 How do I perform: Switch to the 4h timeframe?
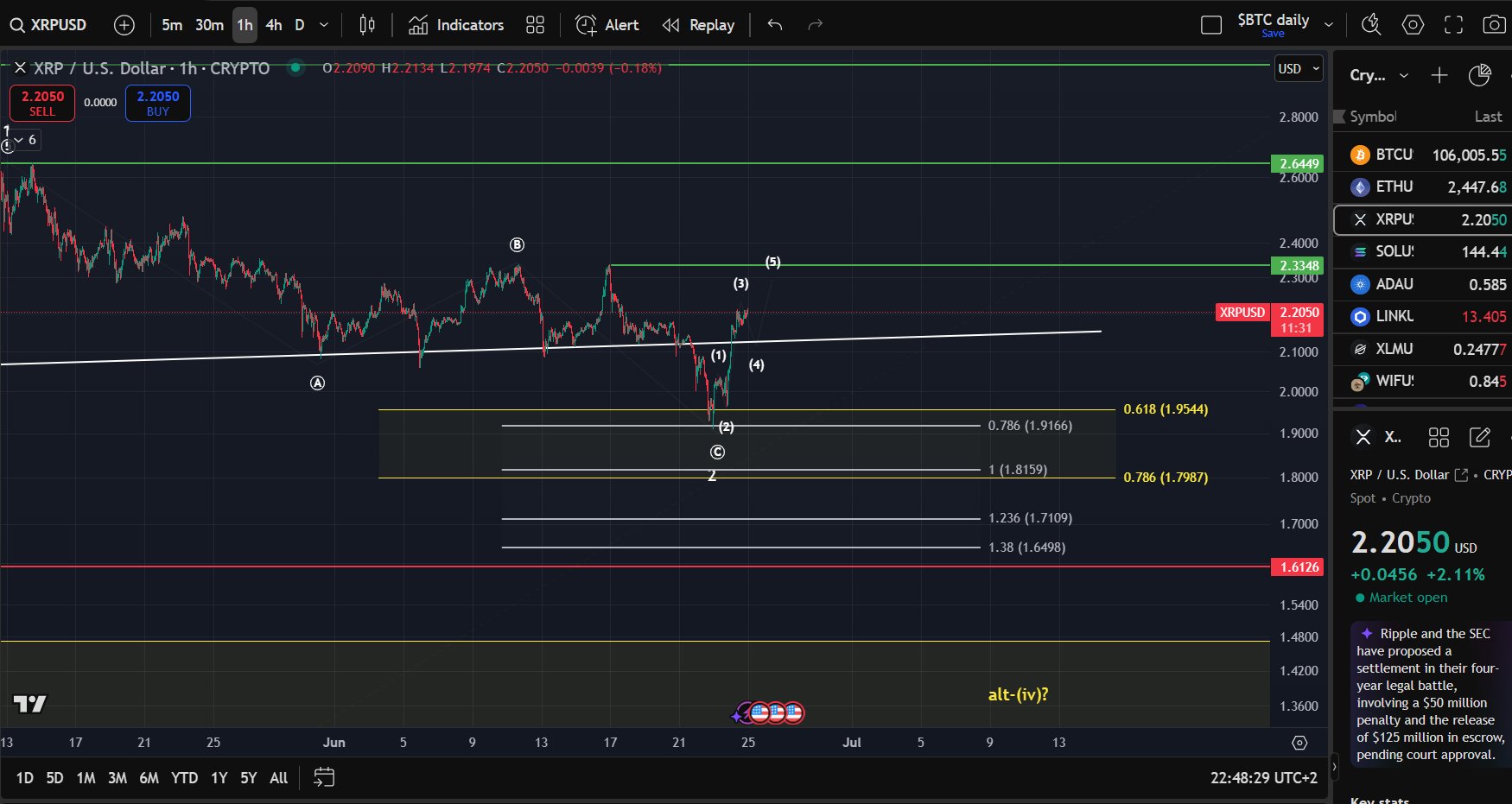[274, 25]
